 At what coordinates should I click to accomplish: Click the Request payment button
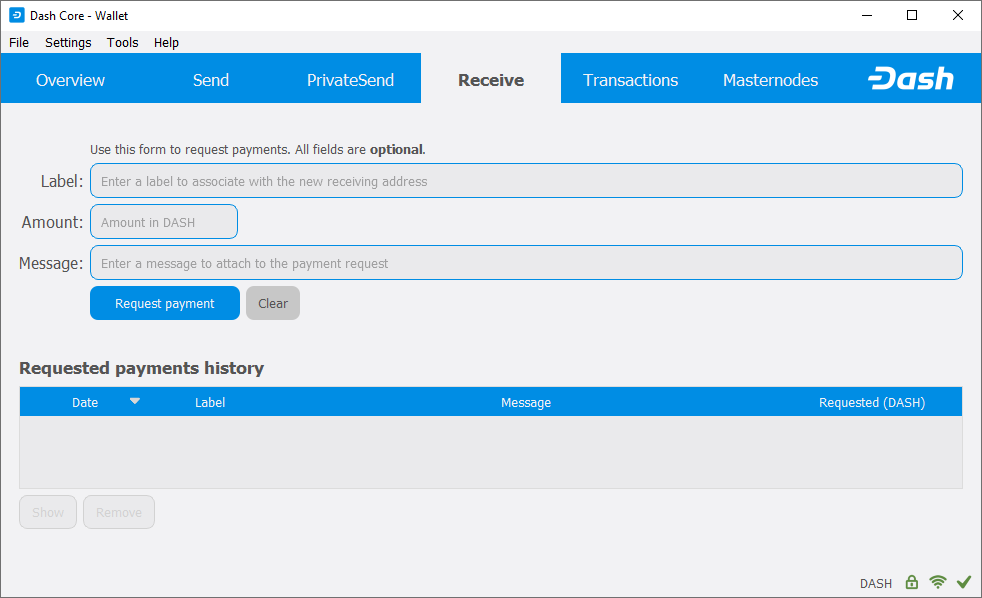(x=165, y=303)
